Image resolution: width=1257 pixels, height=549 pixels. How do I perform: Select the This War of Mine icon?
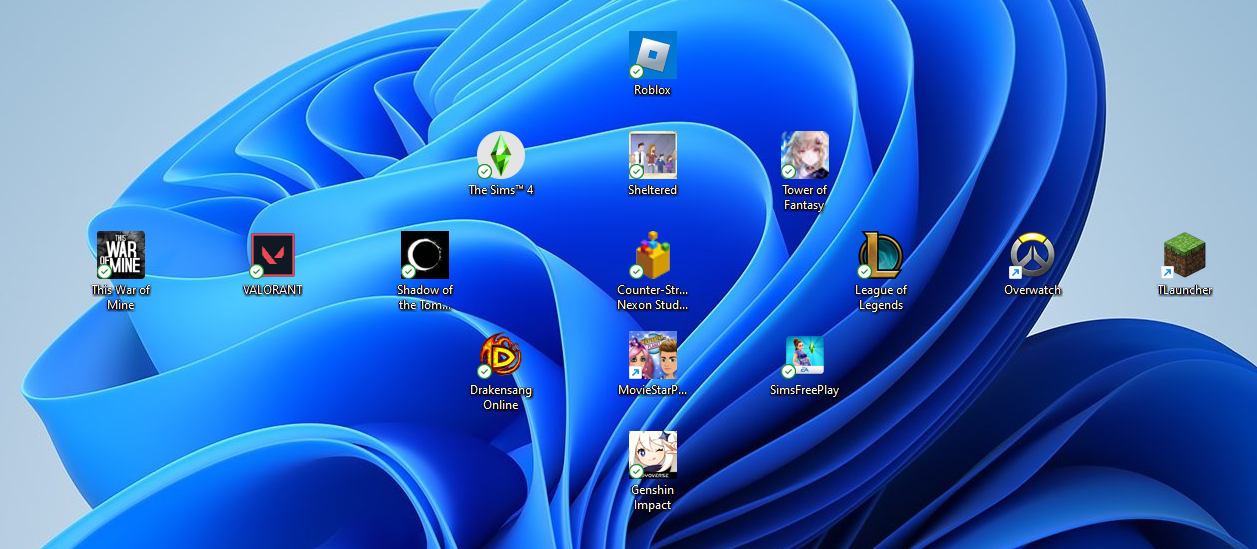point(121,255)
